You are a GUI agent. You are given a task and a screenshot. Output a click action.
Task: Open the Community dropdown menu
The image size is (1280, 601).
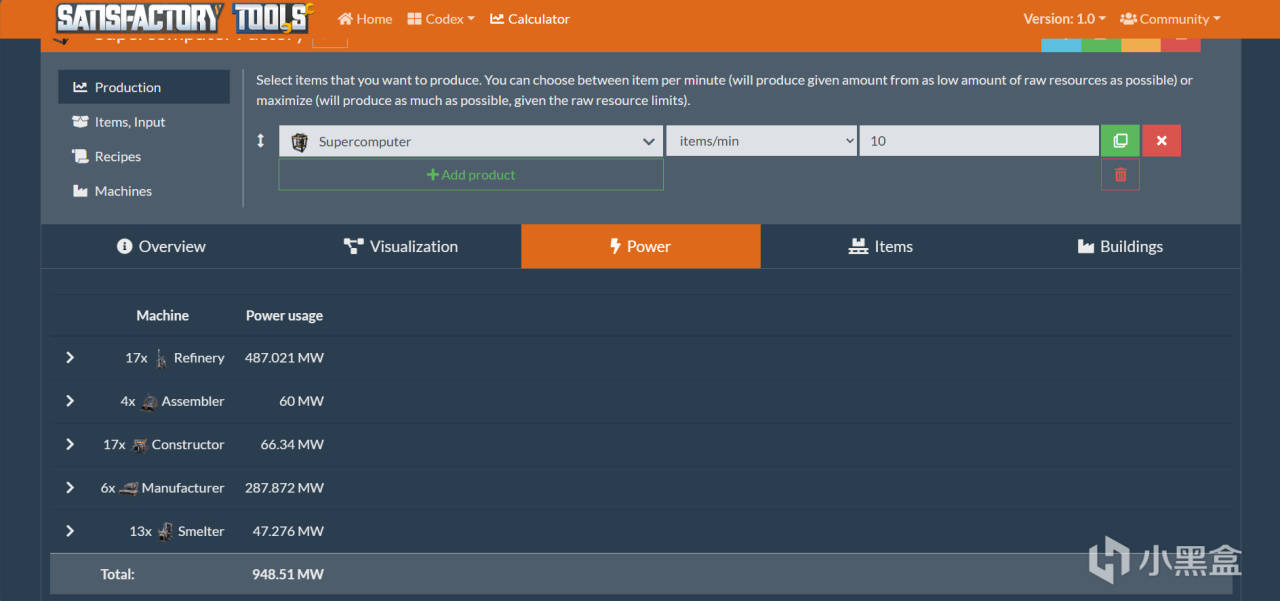point(1171,19)
